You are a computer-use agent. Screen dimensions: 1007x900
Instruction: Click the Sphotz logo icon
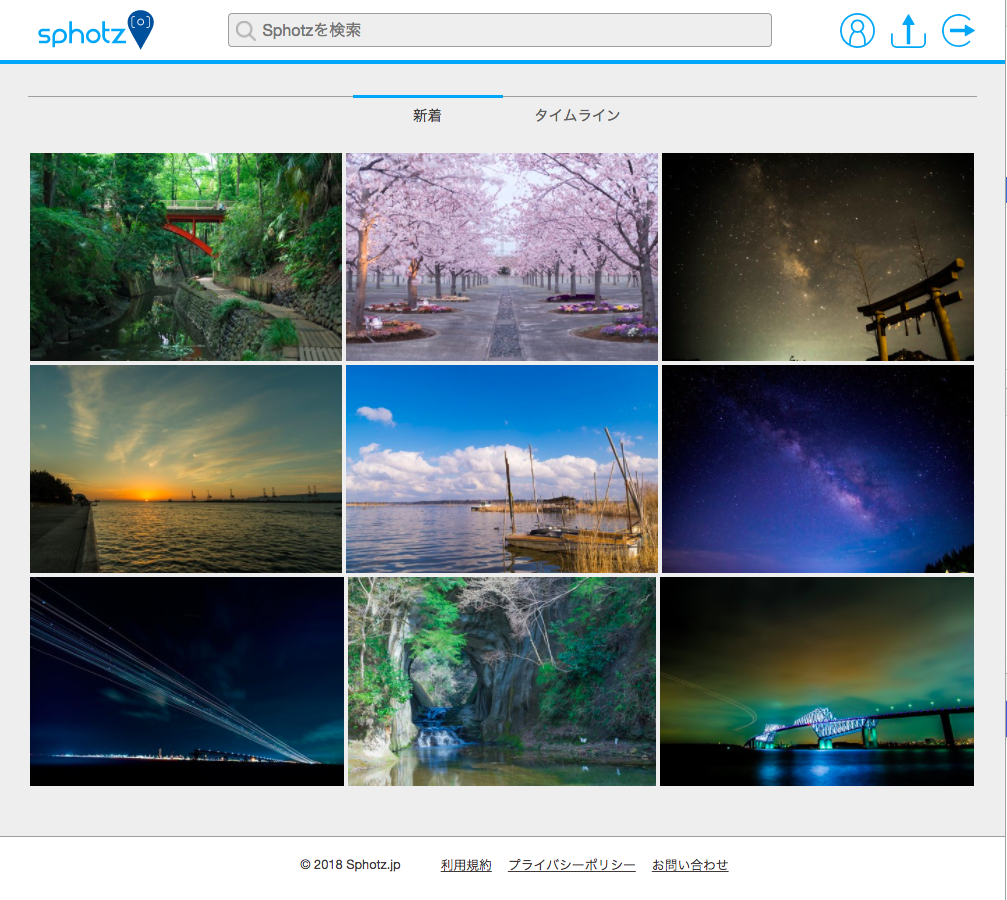(95, 30)
